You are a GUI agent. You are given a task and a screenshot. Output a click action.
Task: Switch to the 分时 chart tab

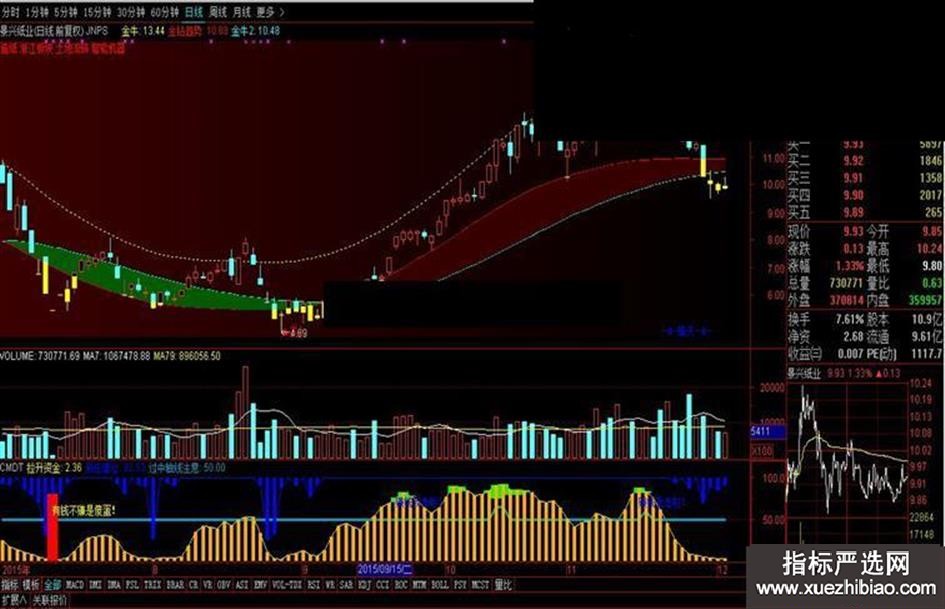point(10,12)
